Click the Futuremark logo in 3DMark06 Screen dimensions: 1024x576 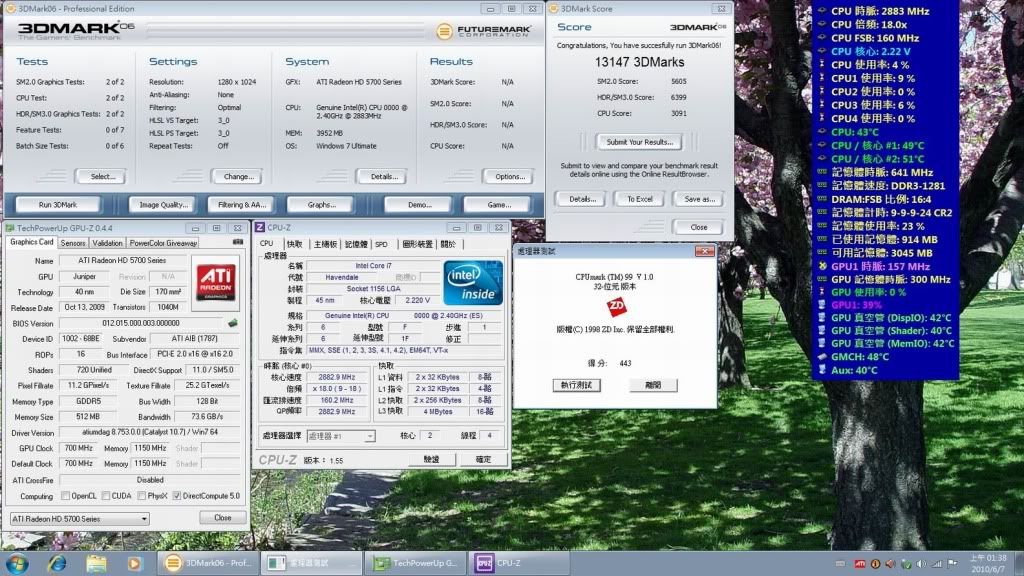click(x=490, y=30)
